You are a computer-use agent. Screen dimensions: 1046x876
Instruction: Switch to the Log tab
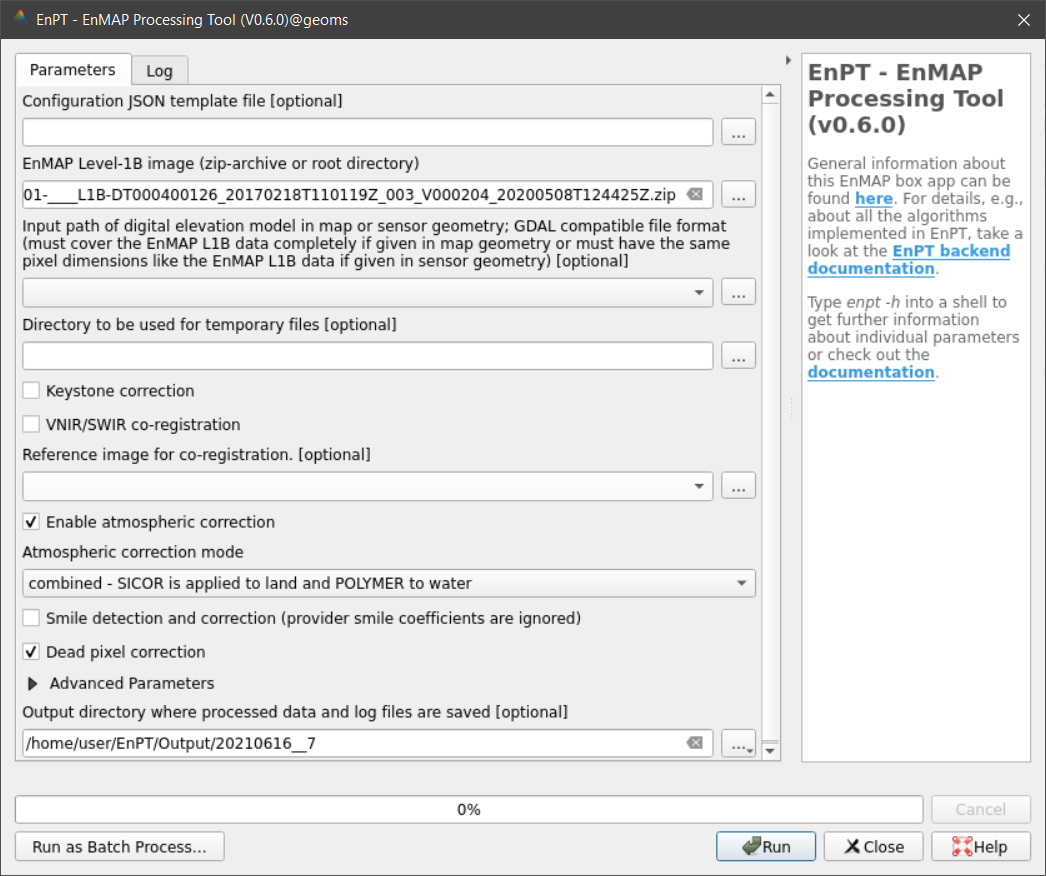pos(159,71)
